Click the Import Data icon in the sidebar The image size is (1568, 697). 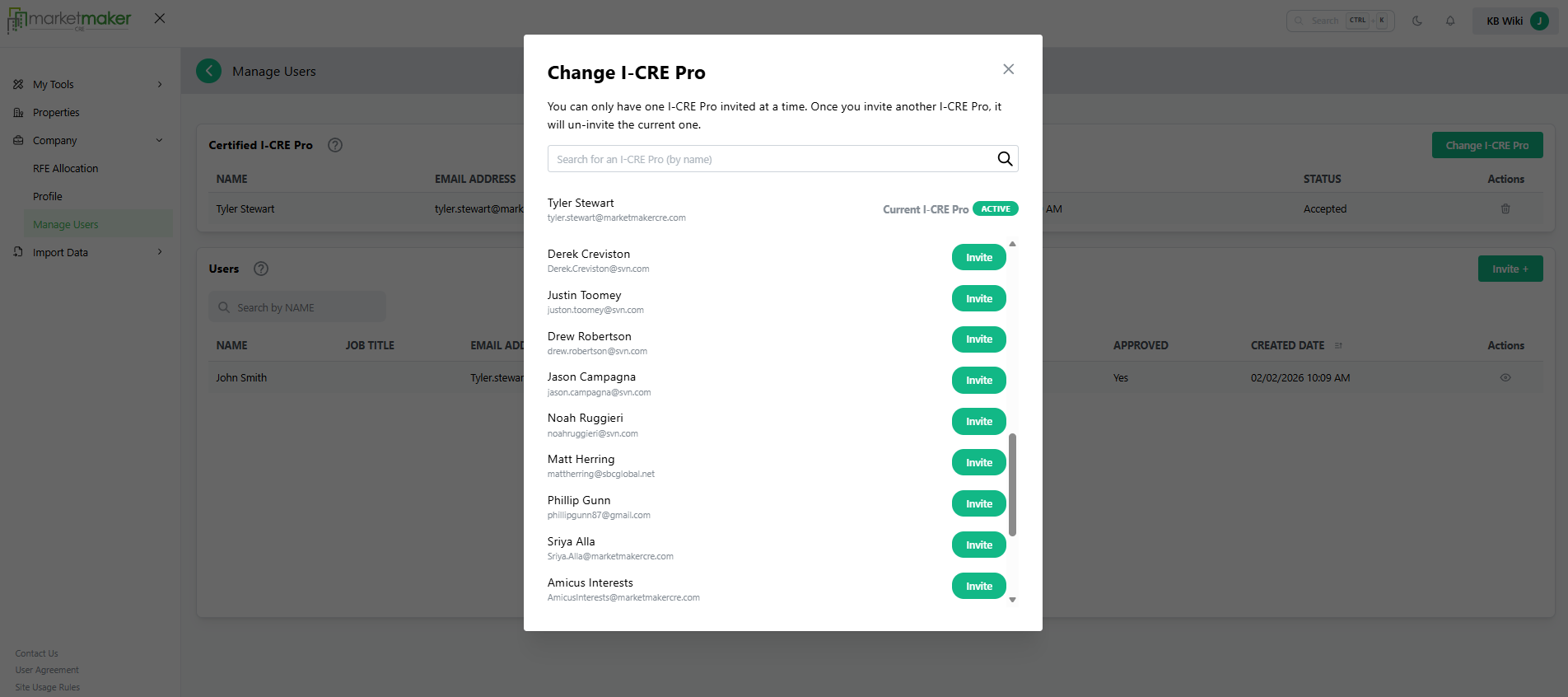pyautogui.click(x=16, y=252)
